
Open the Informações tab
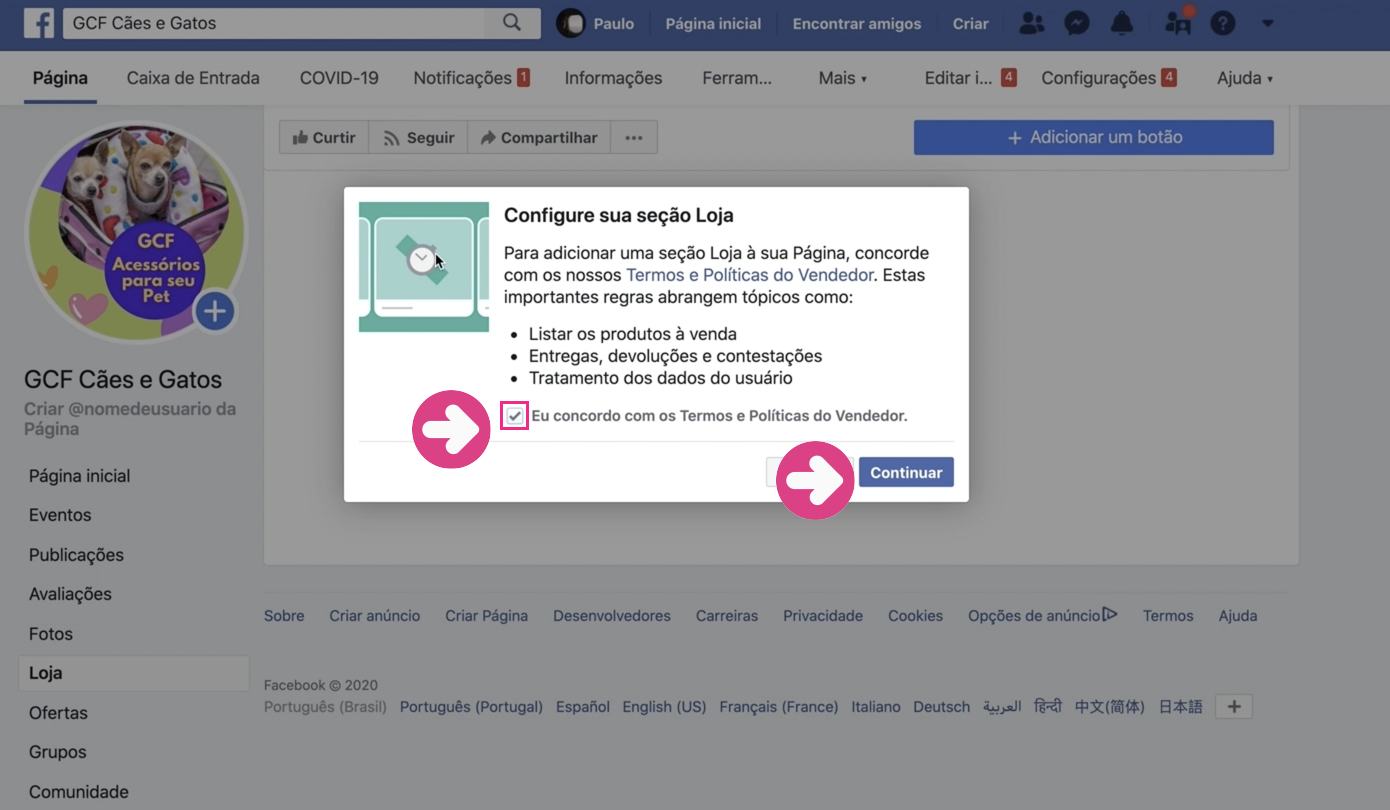point(613,78)
